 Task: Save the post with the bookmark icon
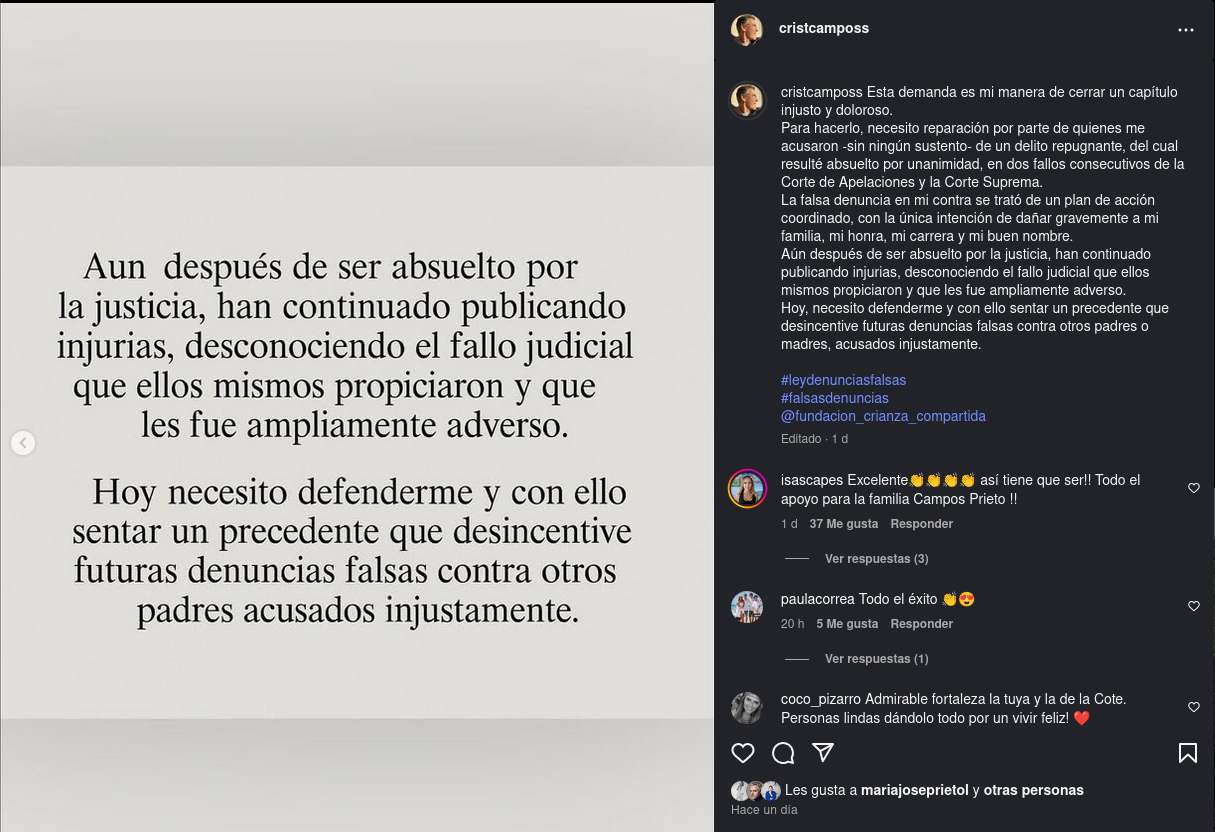click(x=1188, y=753)
